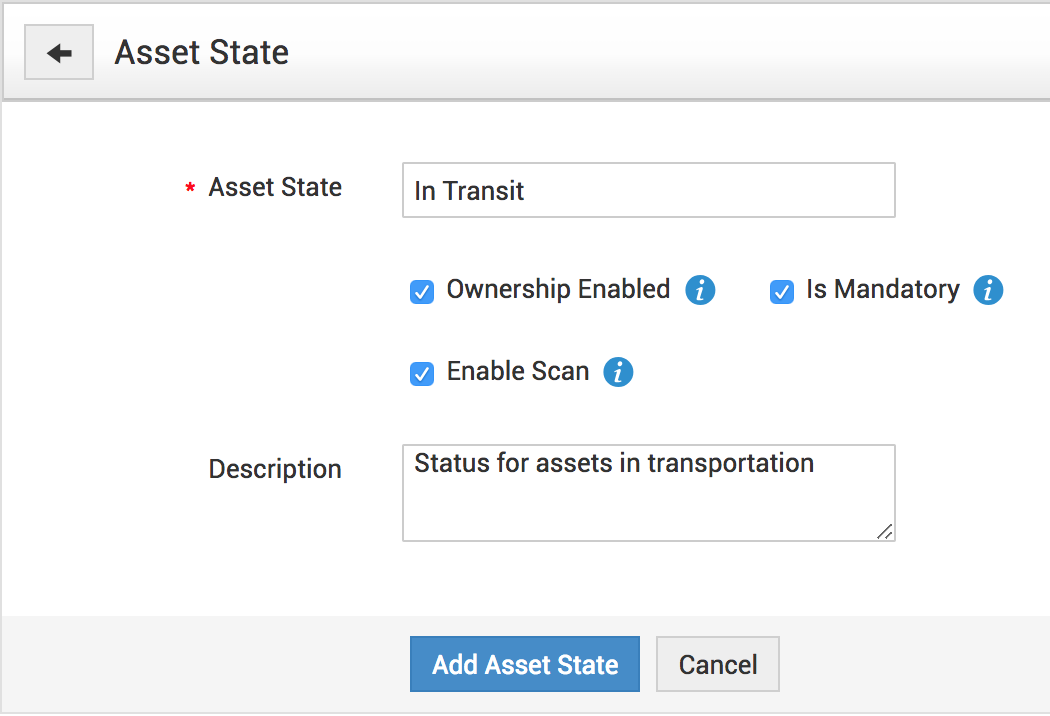The width and height of the screenshot is (1050, 716).
Task: Click the 'Asset State' page heading
Action: 202,52
